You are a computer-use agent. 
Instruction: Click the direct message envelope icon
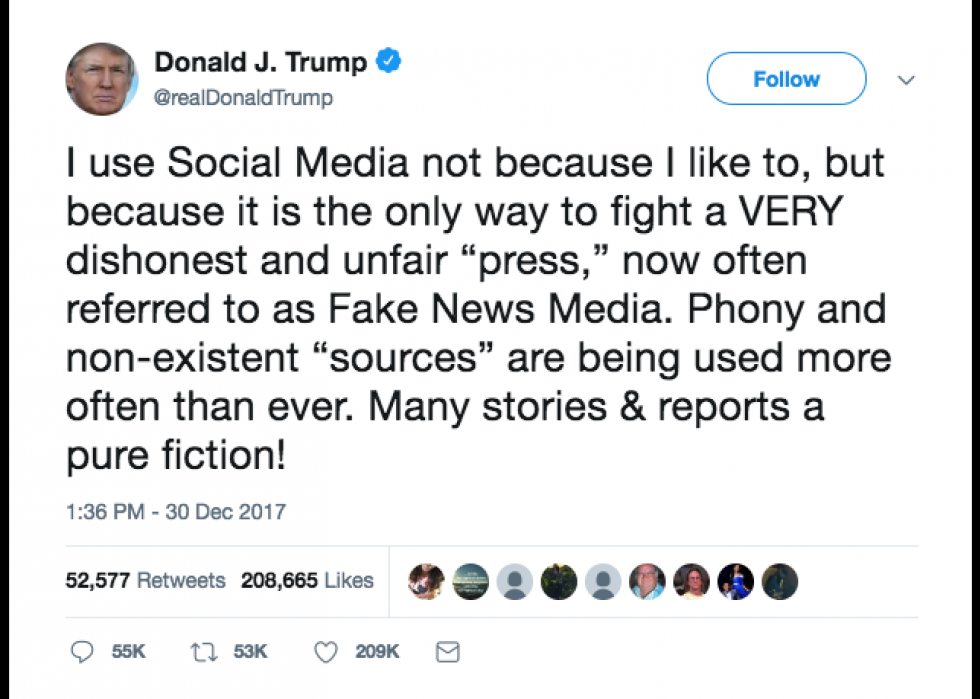tap(448, 652)
